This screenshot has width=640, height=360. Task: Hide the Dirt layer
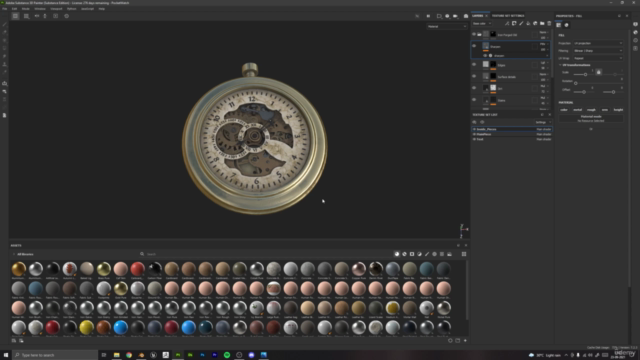(x=474, y=88)
